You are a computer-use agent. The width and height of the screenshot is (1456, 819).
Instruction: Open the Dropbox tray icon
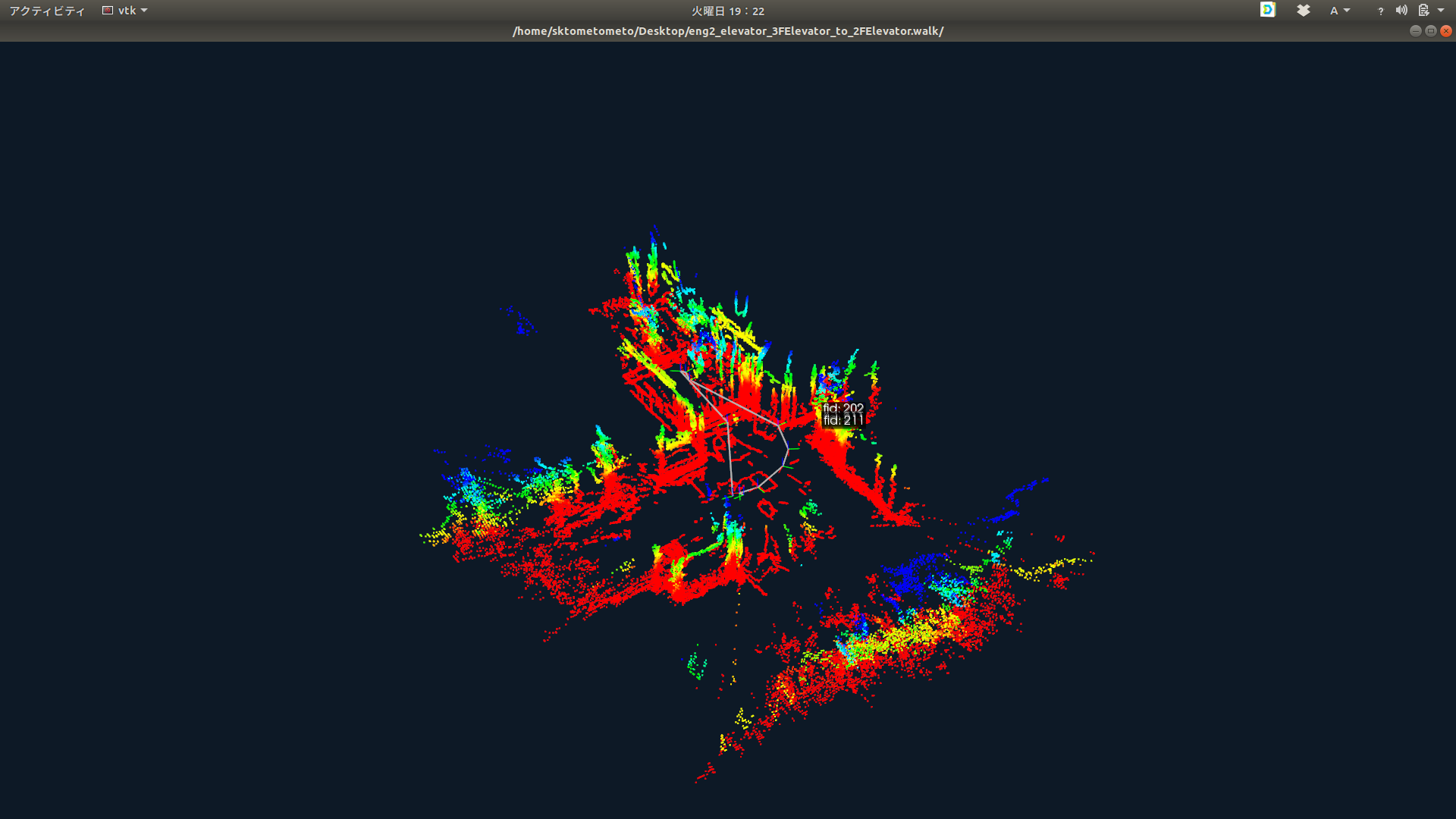tap(1303, 10)
